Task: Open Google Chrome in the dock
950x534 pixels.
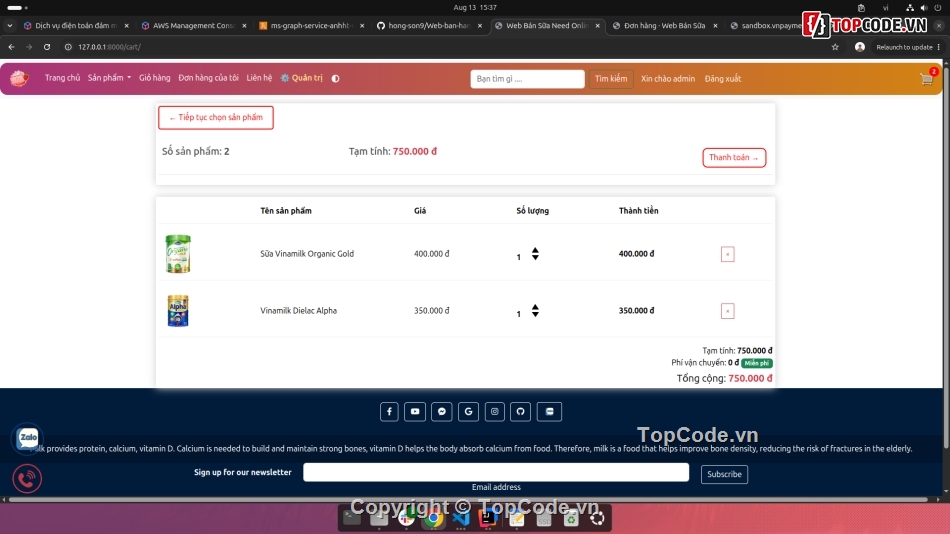Action: click(433, 518)
